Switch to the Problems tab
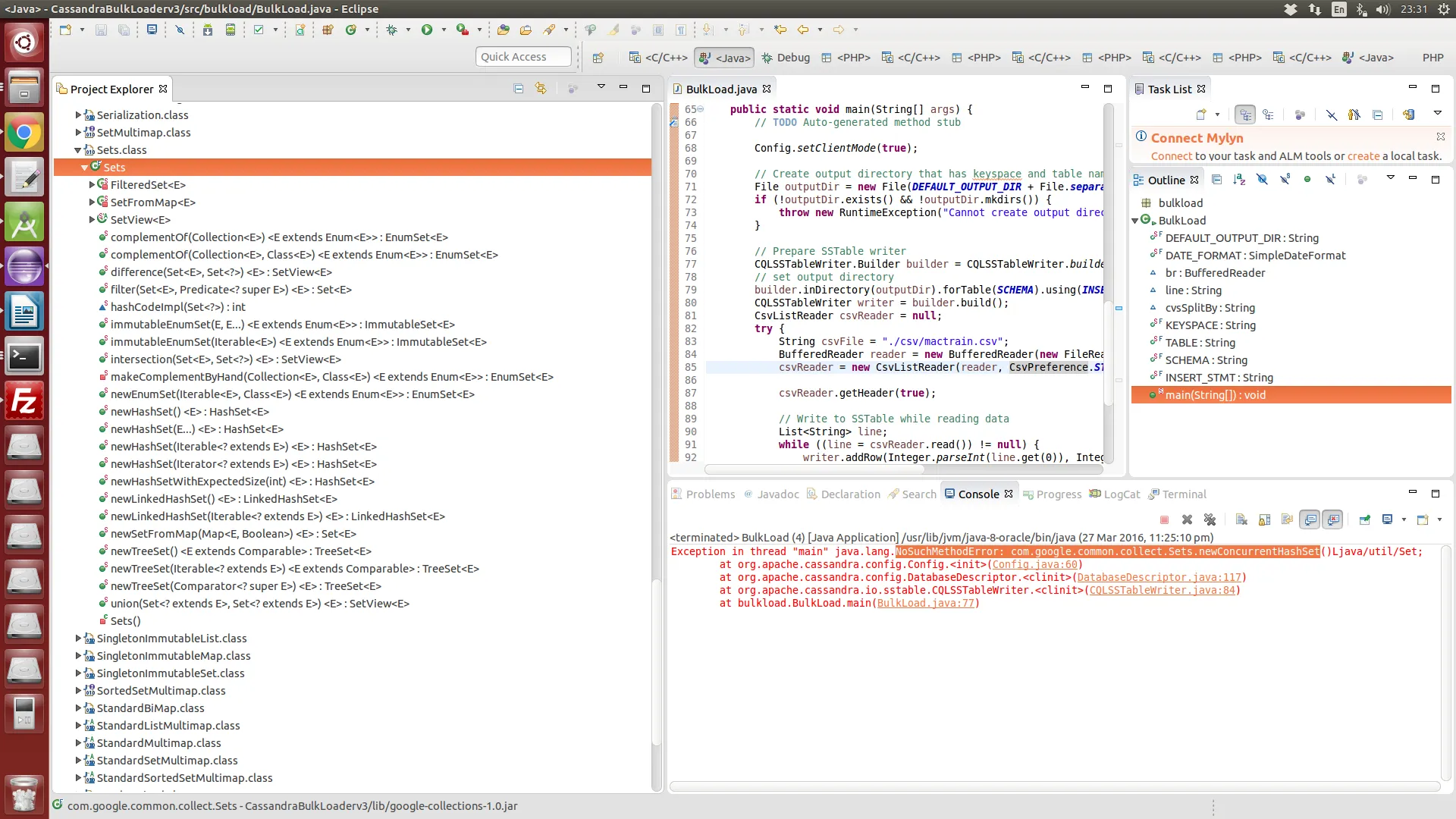The height and width of the screenshot is (819, 1456). [703, 494]
